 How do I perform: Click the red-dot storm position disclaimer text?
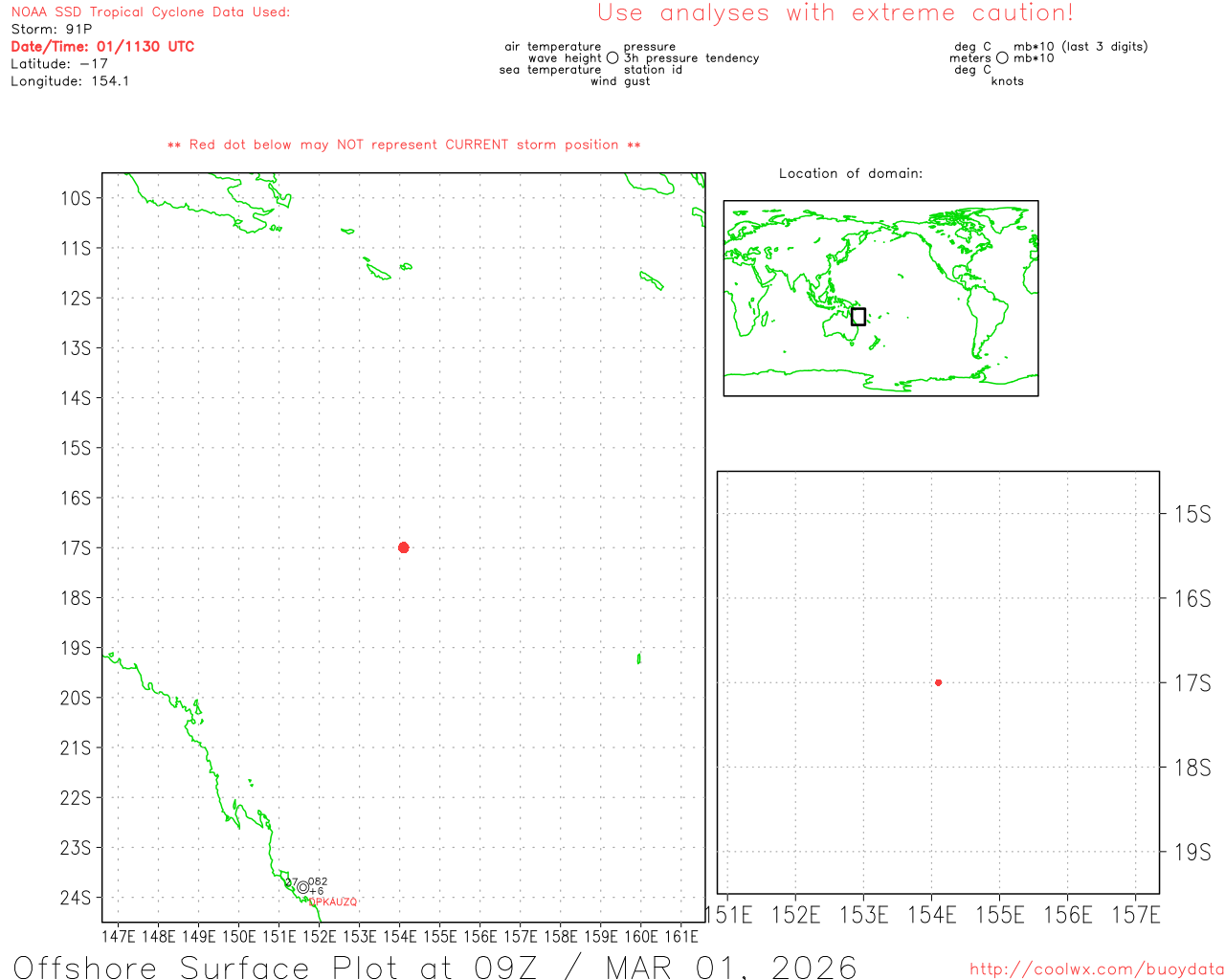[404, 145]
